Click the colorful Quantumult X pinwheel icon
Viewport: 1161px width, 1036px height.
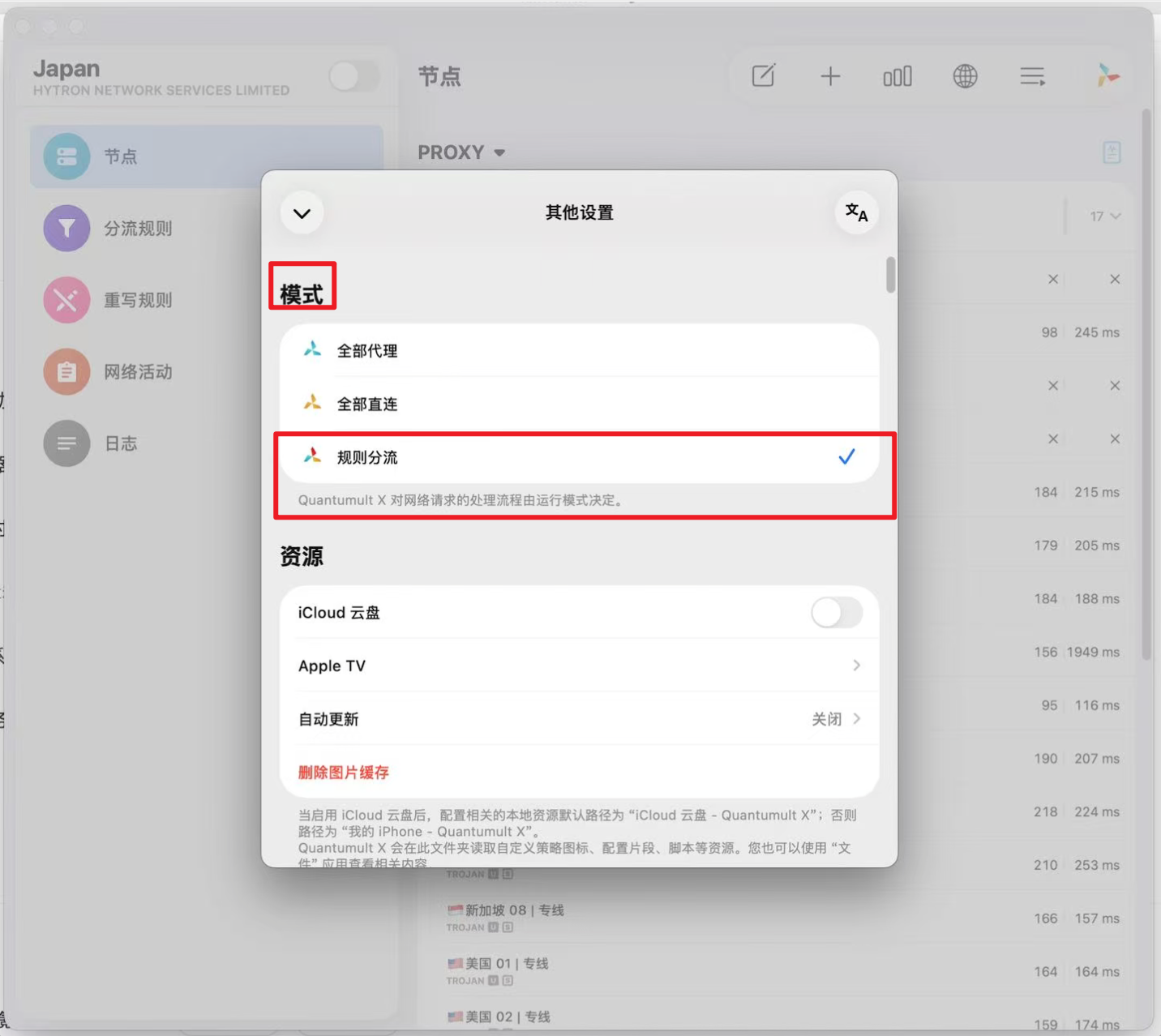(1107, 75)
